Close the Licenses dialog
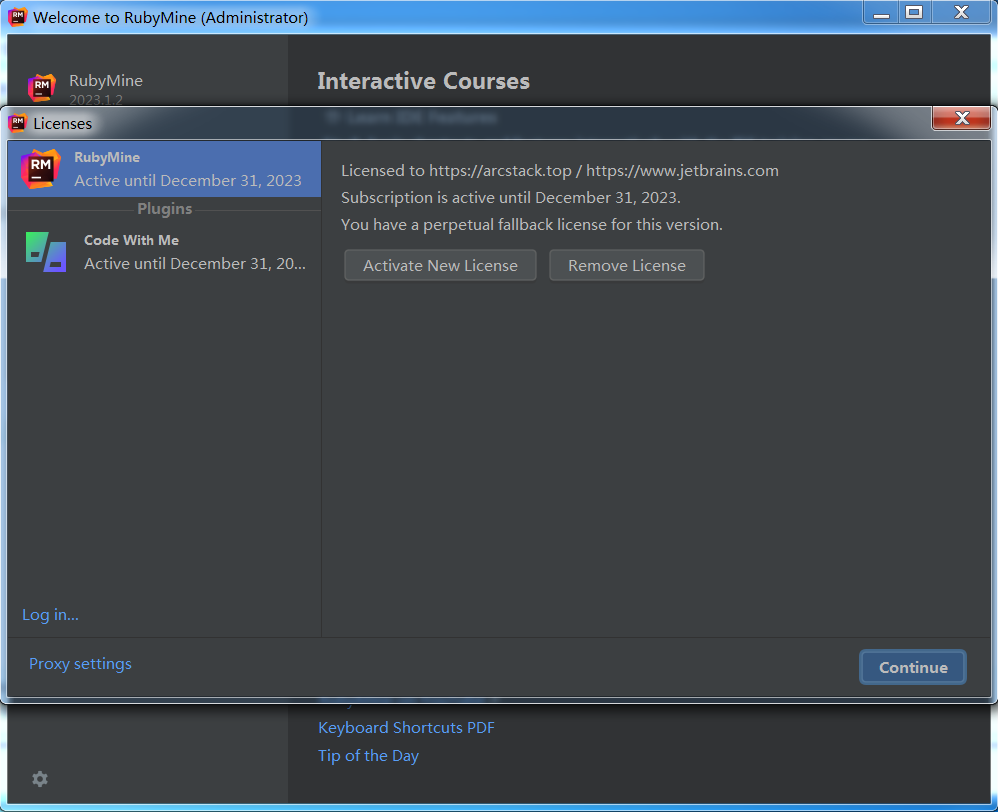998x812 pixels. [x=961, y=118]
